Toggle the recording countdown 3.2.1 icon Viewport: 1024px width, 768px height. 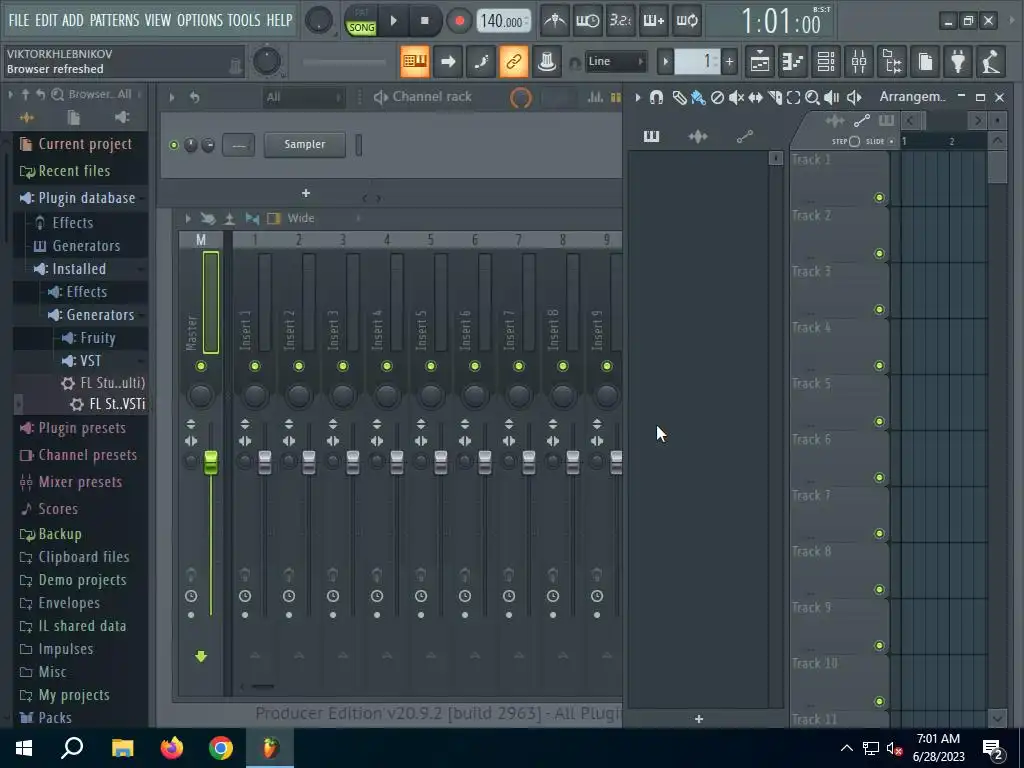tap(620, 21)
